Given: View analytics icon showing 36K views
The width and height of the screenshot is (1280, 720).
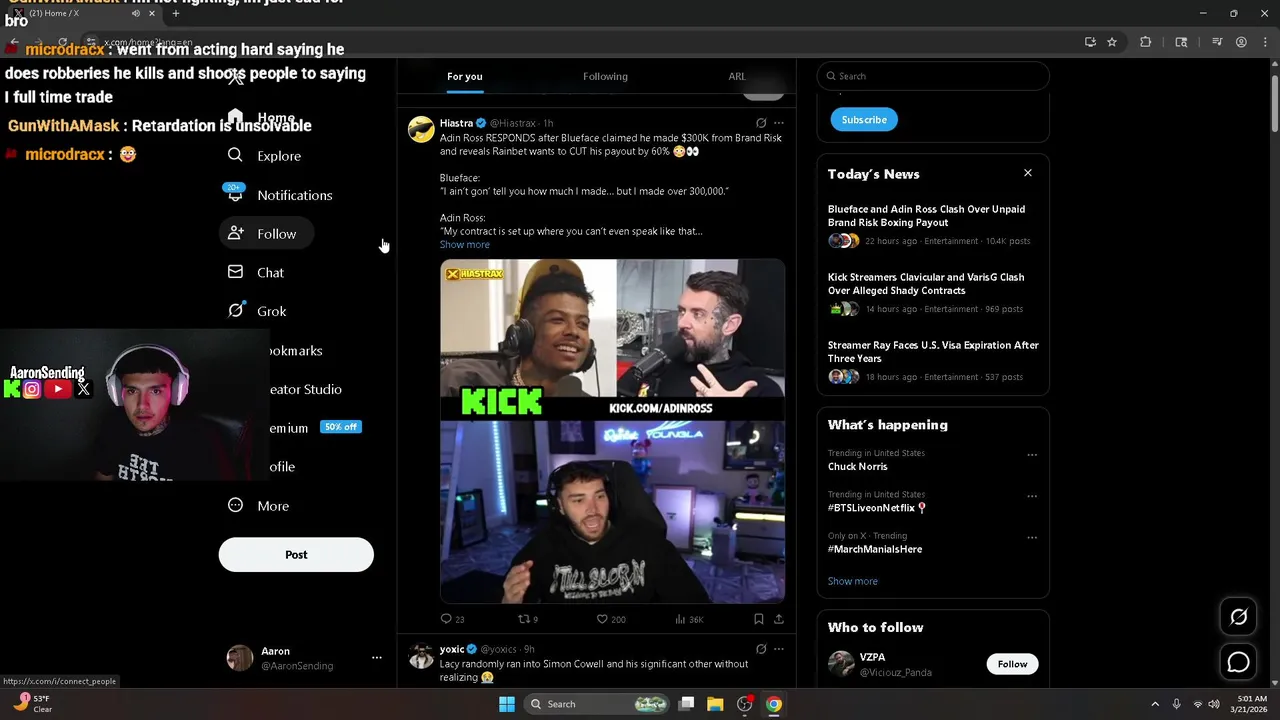Looking at the screenshot, I should [x=680, y=619].
